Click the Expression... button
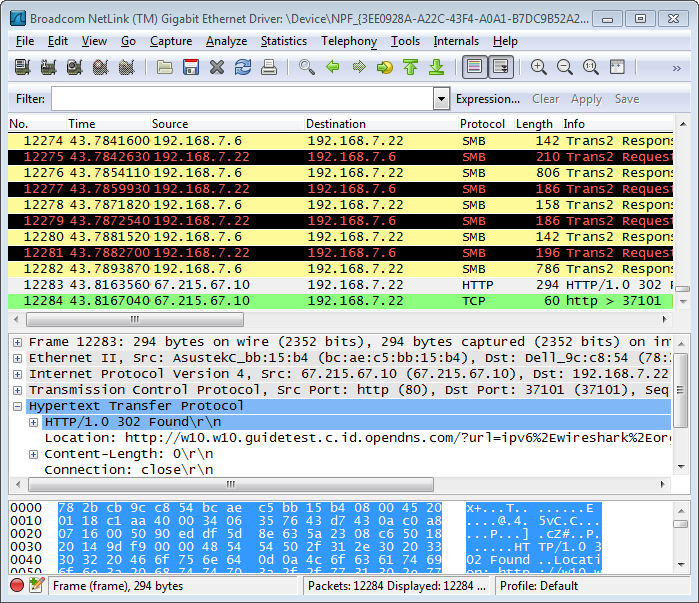 tap(488, 99)
